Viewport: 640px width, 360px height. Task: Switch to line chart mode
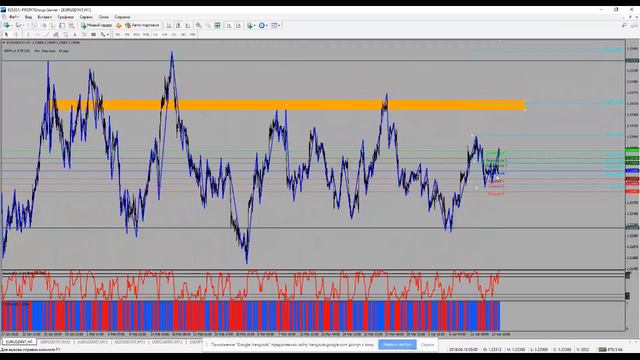tap(188, 25)
